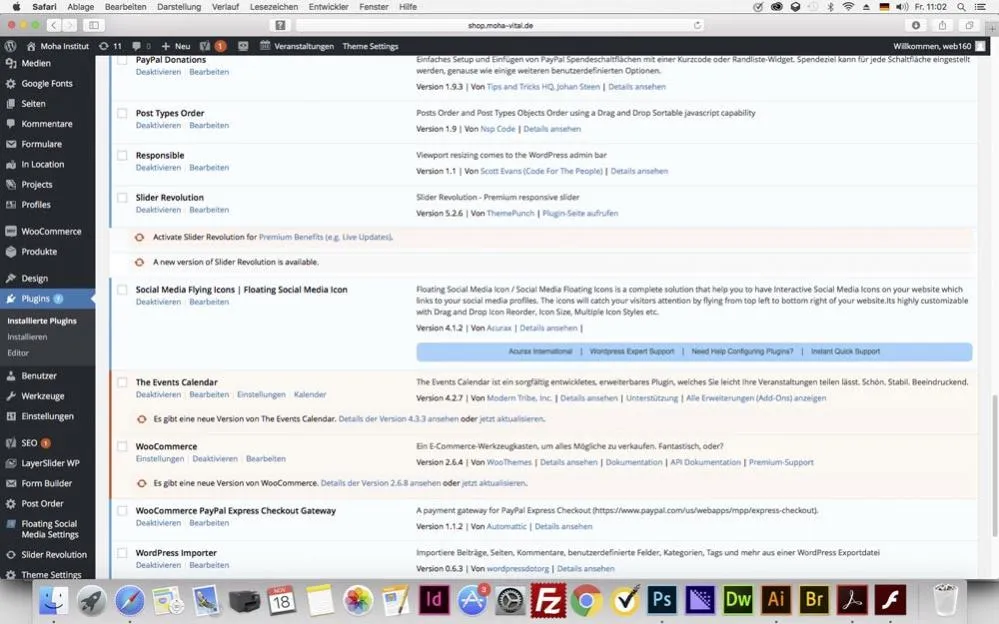Open SEO section in sidebar
This screenshot has width=999, height=624.
29,443
